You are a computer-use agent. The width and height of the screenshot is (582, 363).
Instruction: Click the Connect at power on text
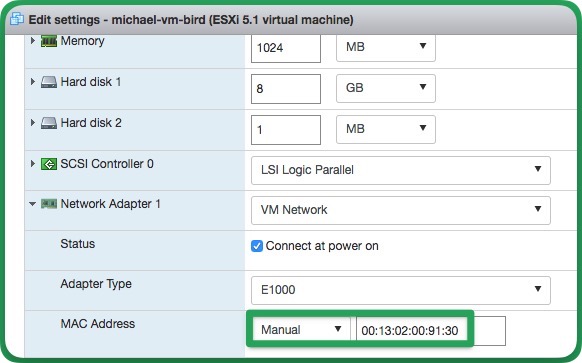[x=322, y=246]
